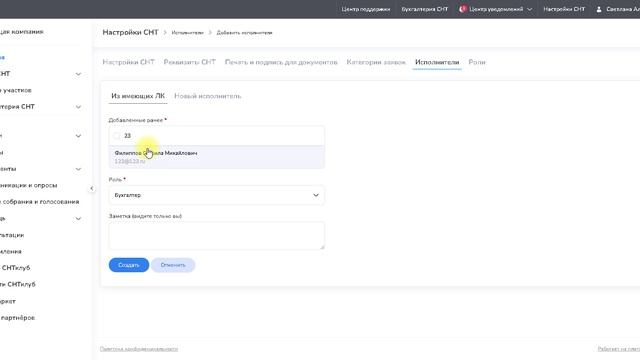Open the notification center bell icon
The height and width of the screenshot is (360, 640).
(x=463, y=9)
